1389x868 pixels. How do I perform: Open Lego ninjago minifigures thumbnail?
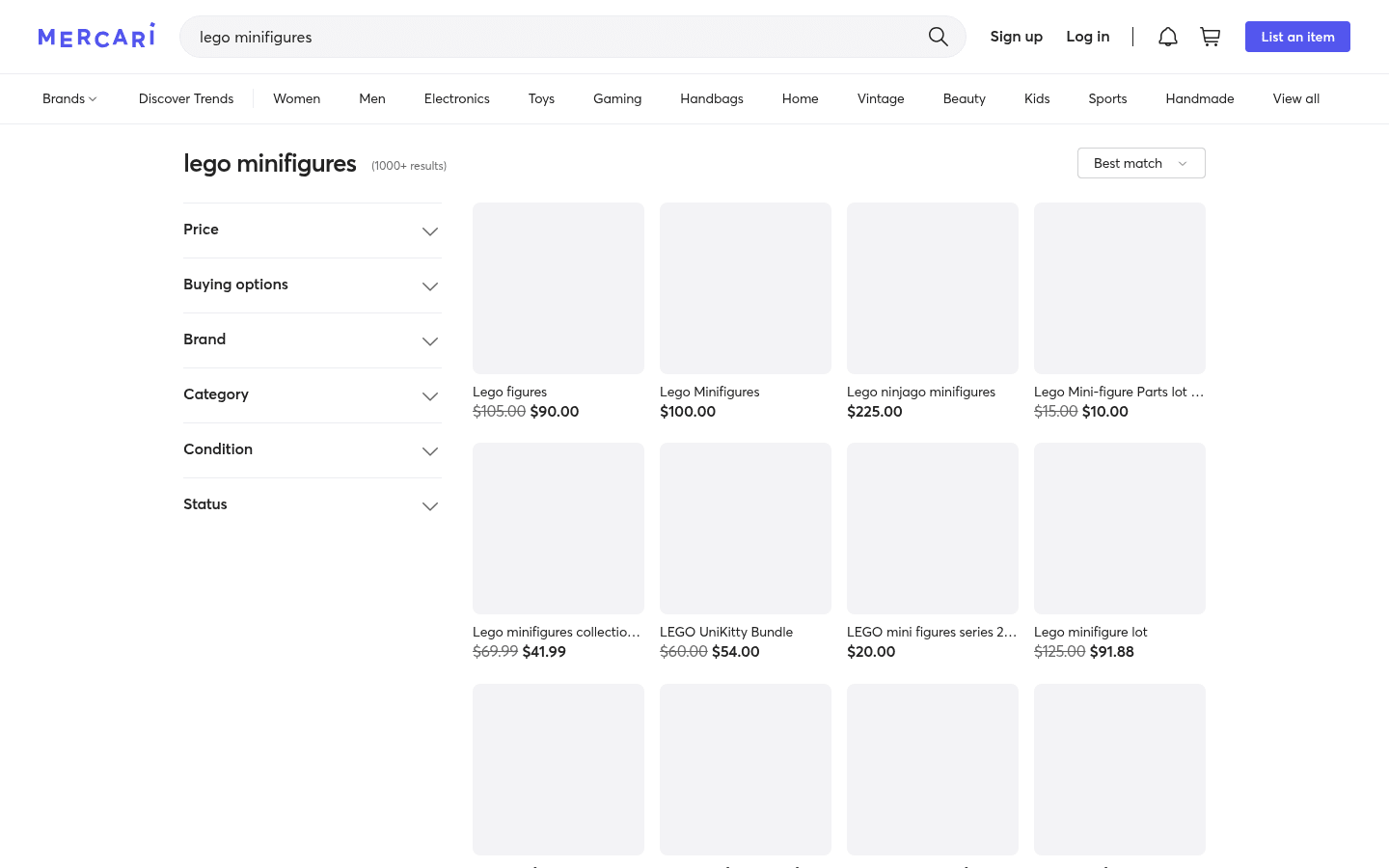click(933, 288)
